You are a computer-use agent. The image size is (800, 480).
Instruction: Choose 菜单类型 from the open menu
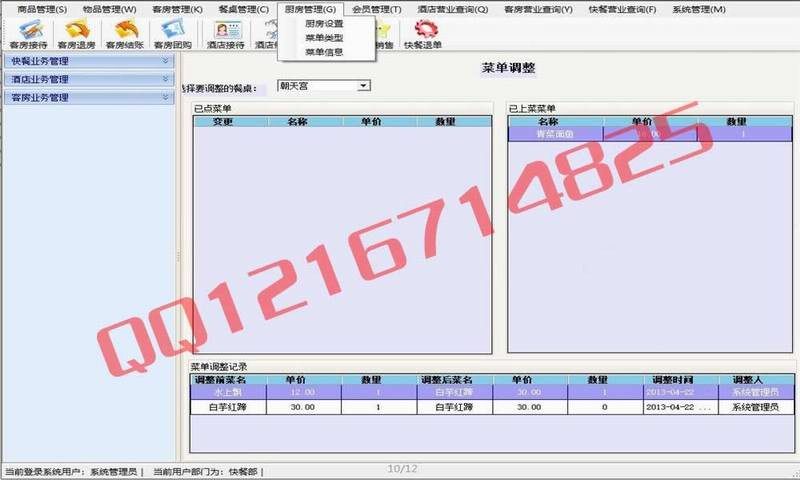coord(324,38)
